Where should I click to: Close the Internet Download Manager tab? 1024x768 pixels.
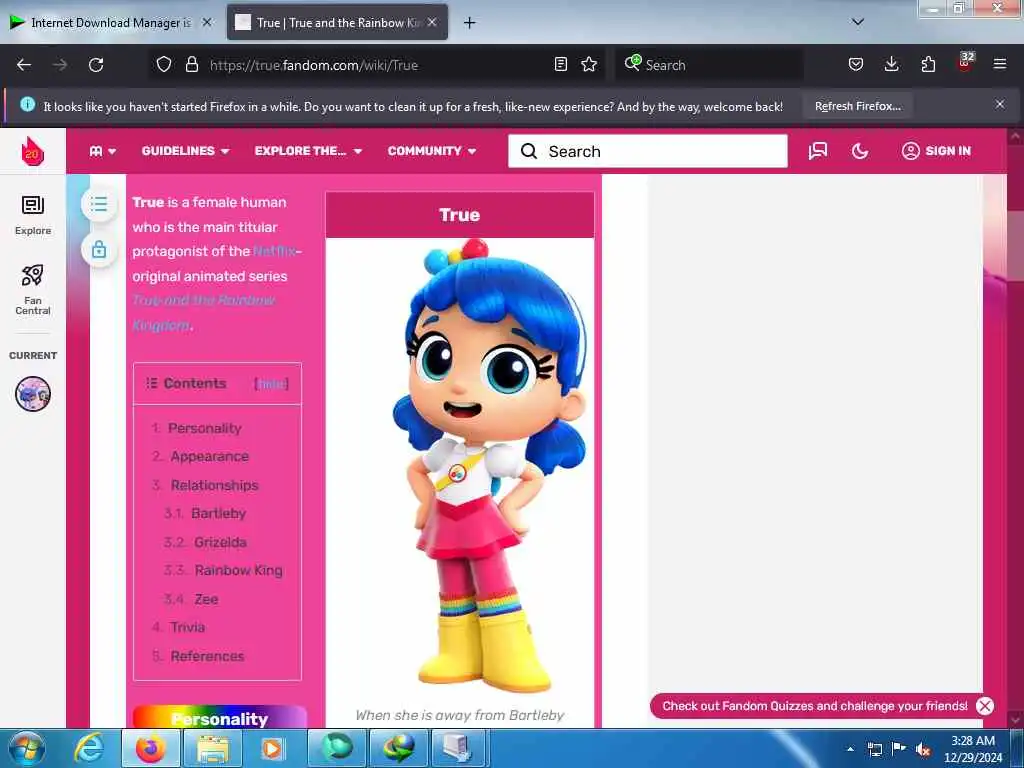(x=207, y=22)
